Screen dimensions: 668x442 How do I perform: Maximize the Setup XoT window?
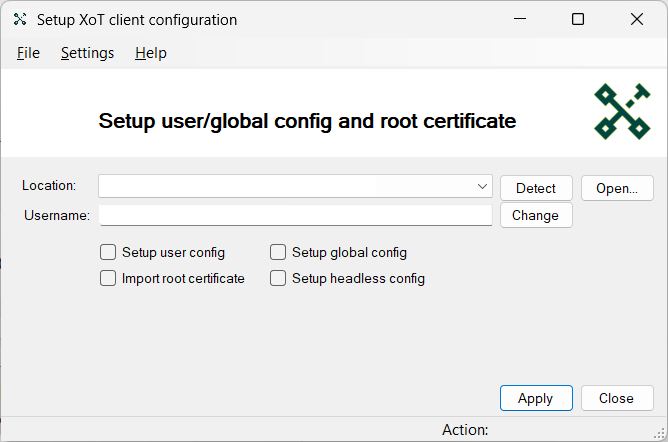tap(578, 19)
